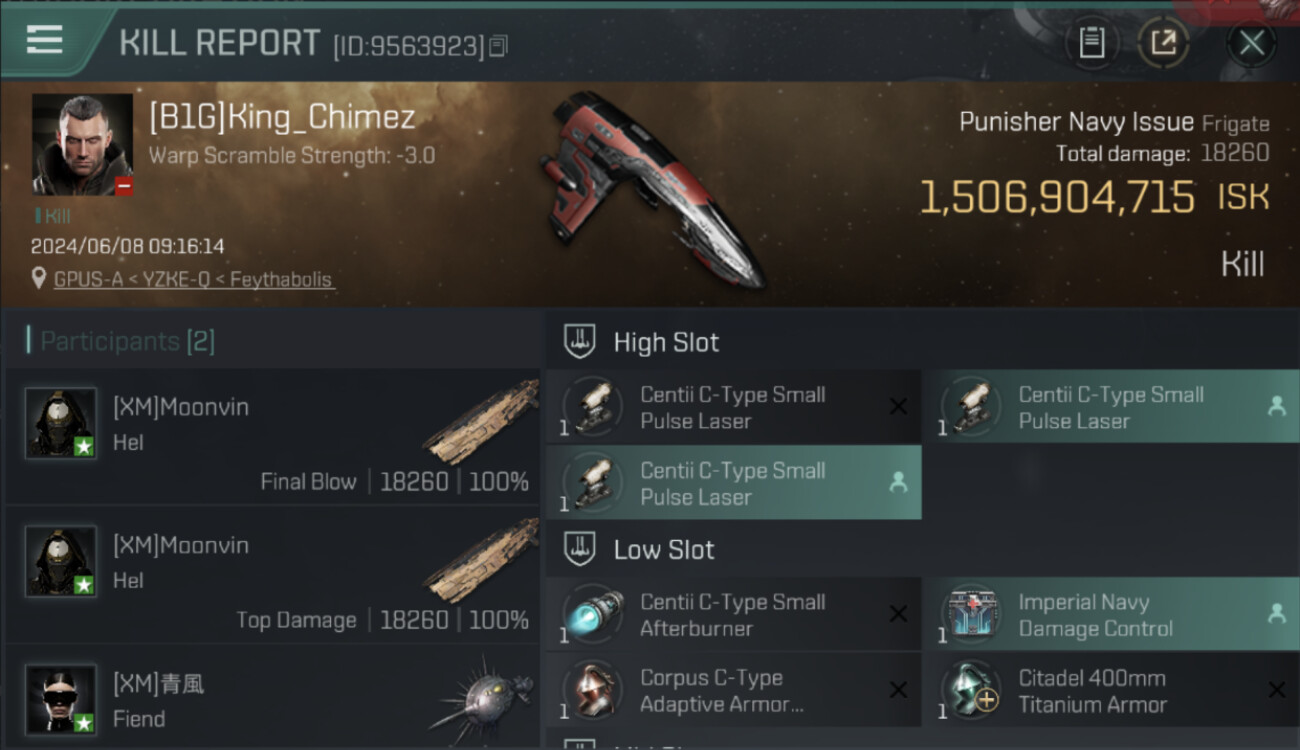The width and height of the screenshot is (1300, 750).
Task: Select Corpus C-Type Adaptive Armor module icon
Action: [x=592, y=690]
